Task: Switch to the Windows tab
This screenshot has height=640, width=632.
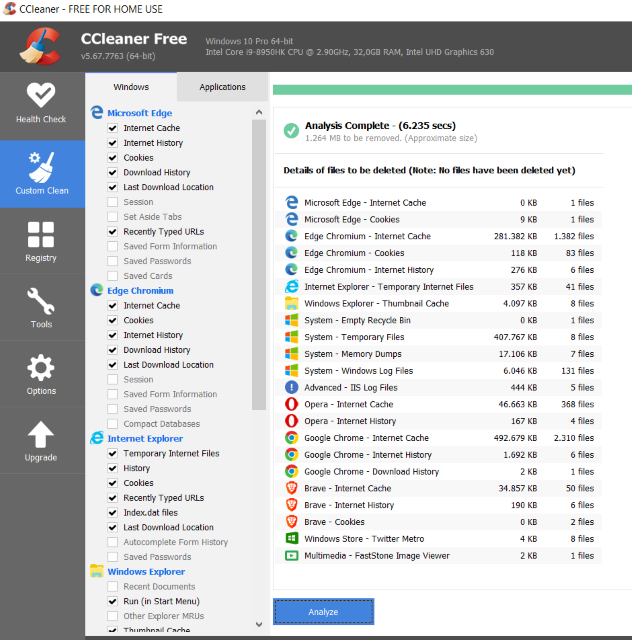Action: (x=131, y=87)
